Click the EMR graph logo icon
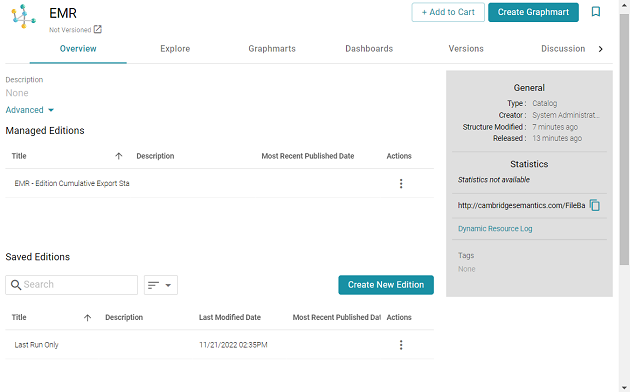This screenshot has width=630, height=392. pyautogui.click(x=23, y=16)
